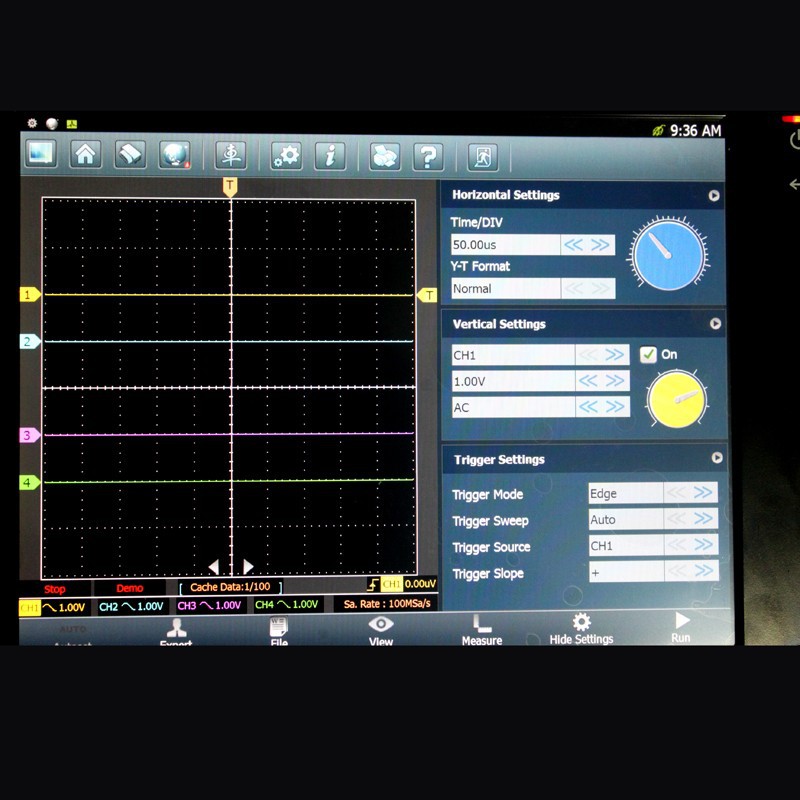The image size is (800, 800).
Task: Open the information 'i' icon
Action: coord(330,155)
